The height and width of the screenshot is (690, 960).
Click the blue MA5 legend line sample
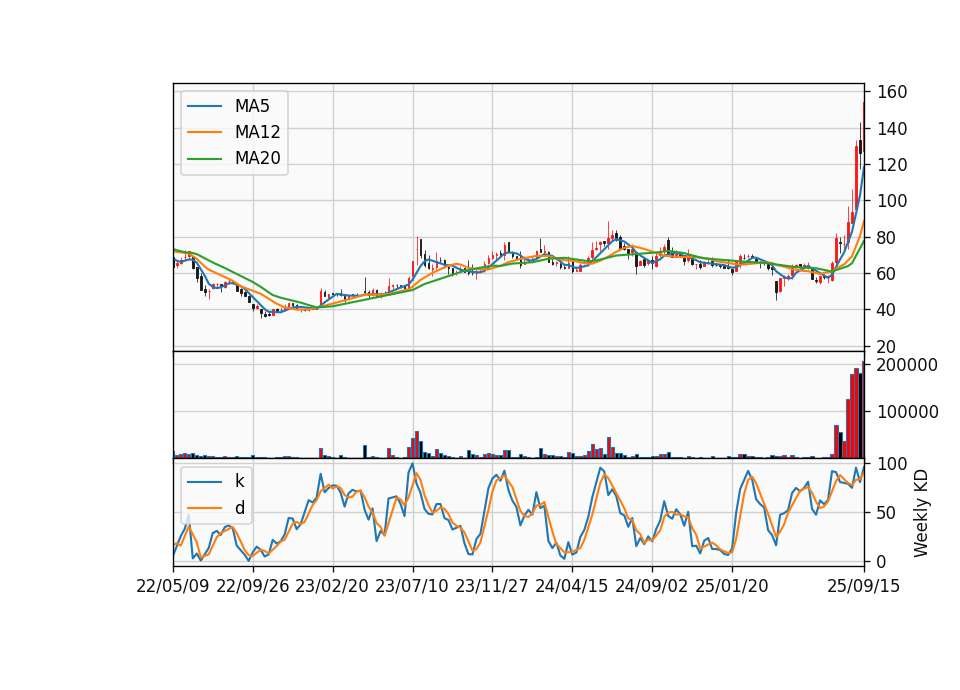click(204, 107)
